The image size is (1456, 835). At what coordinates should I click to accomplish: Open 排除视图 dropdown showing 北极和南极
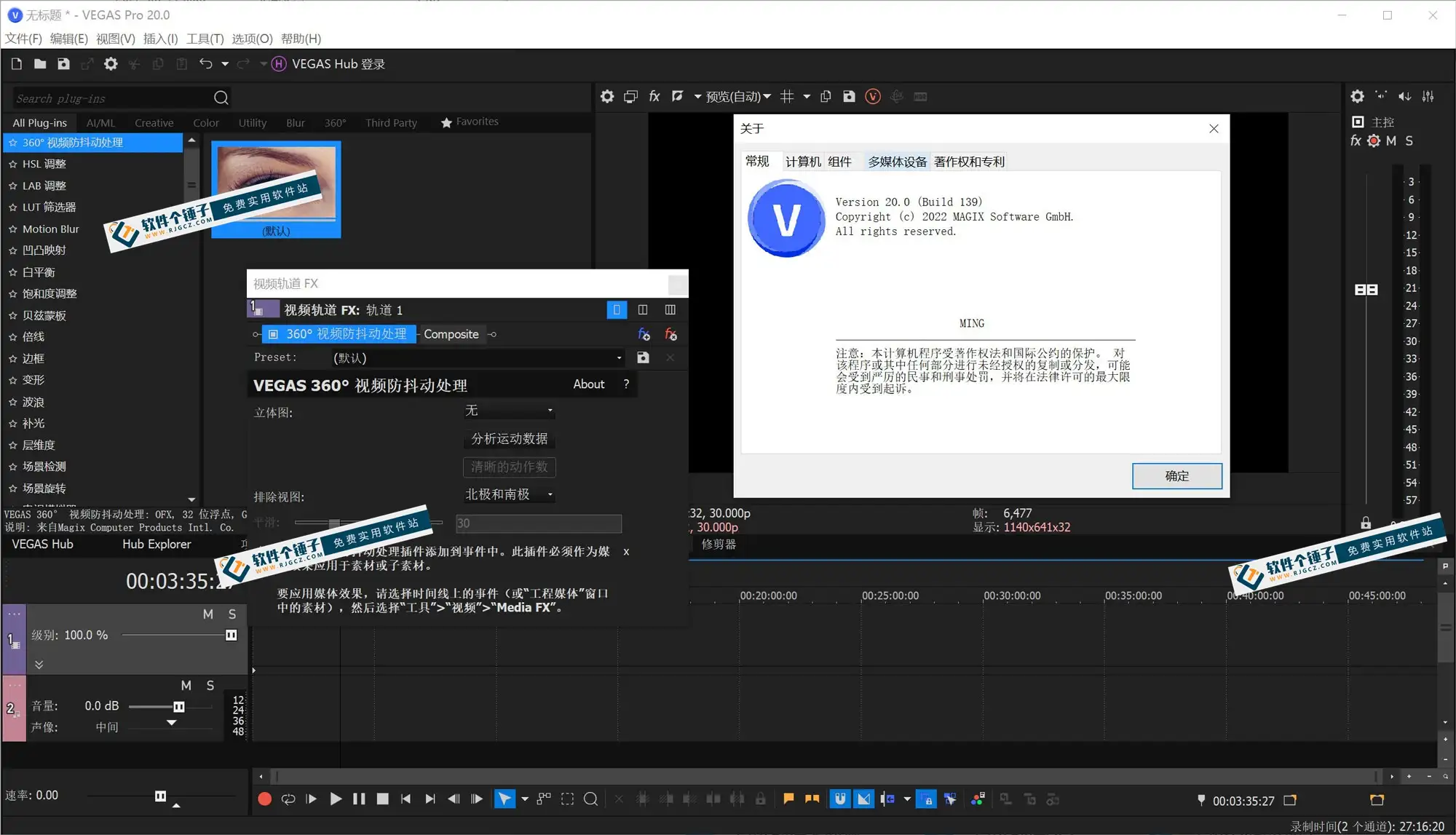pyautogui.click(x=509, y=494)
